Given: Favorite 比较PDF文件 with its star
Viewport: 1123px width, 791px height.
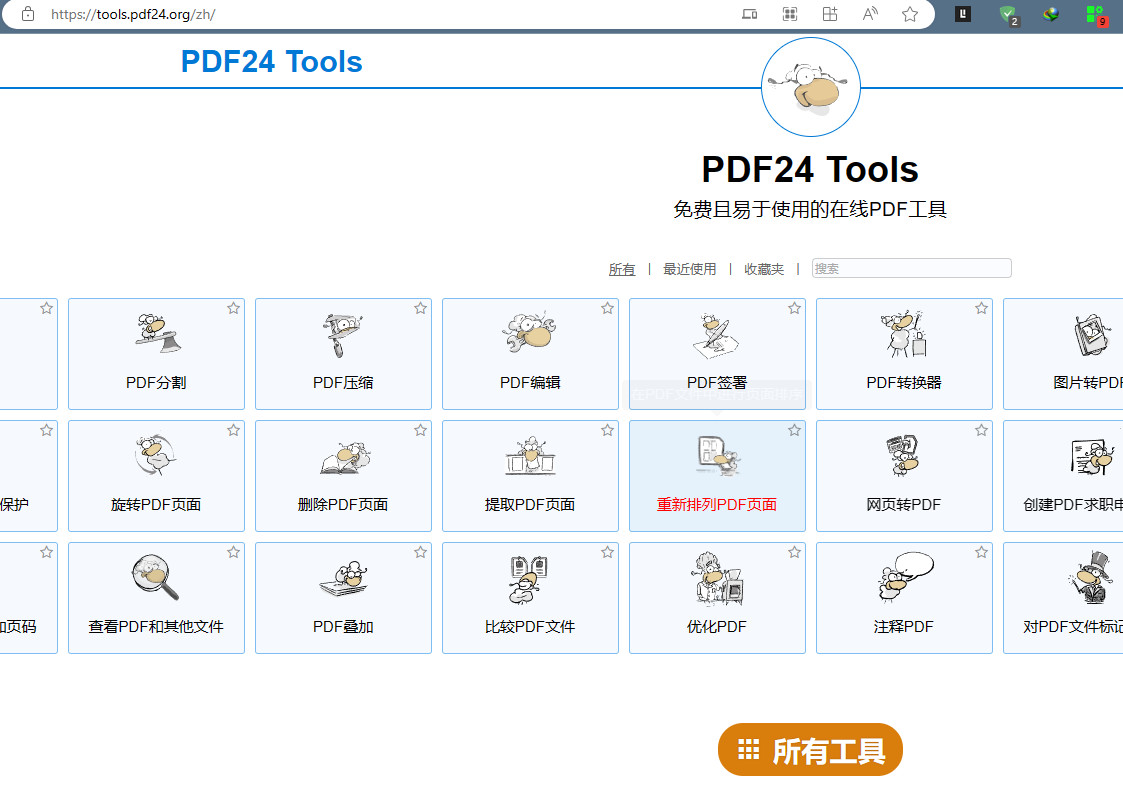Looking at the screenshot, I should click(x=607, y=552).
